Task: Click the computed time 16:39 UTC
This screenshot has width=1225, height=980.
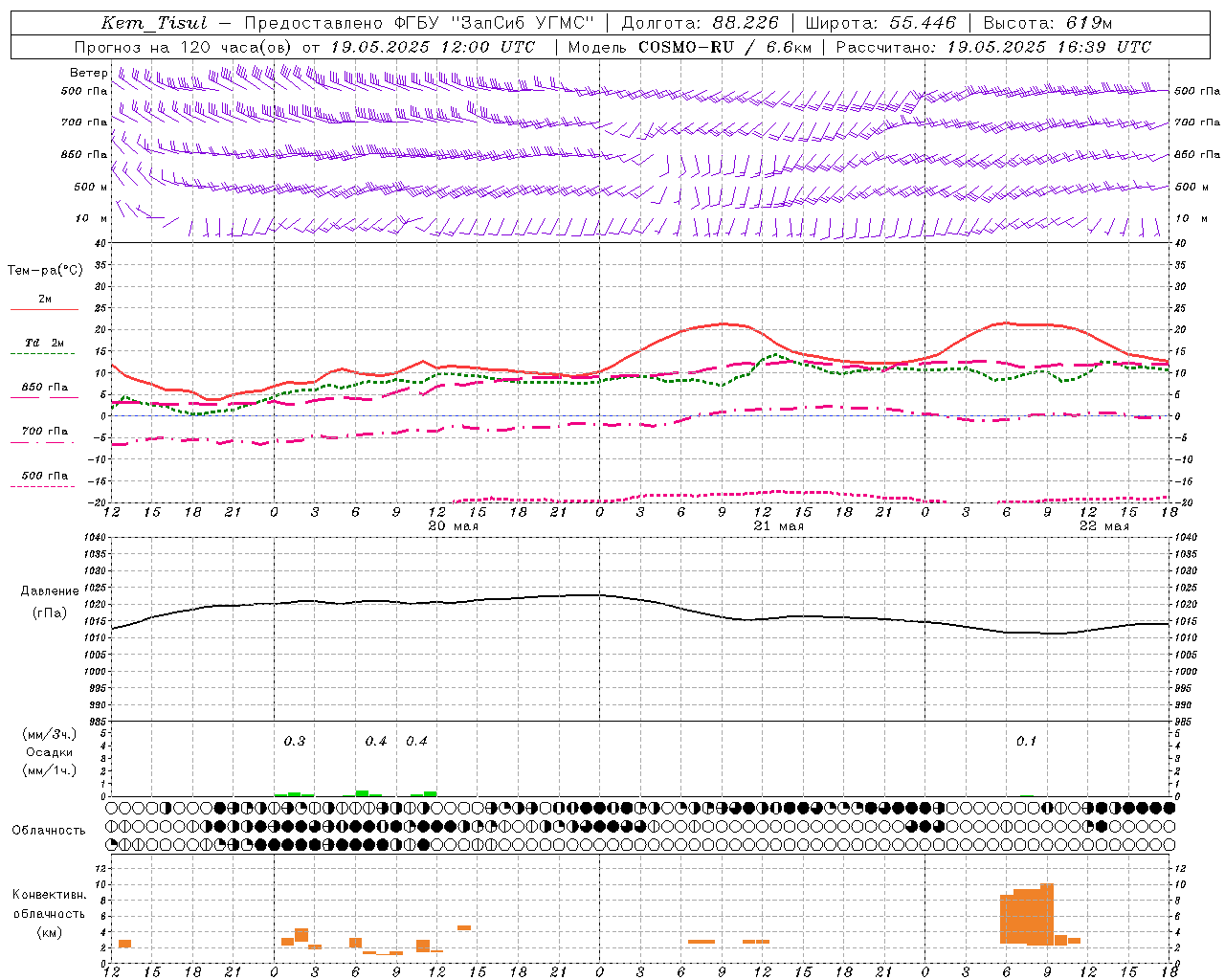Action: coord(1105,47)
